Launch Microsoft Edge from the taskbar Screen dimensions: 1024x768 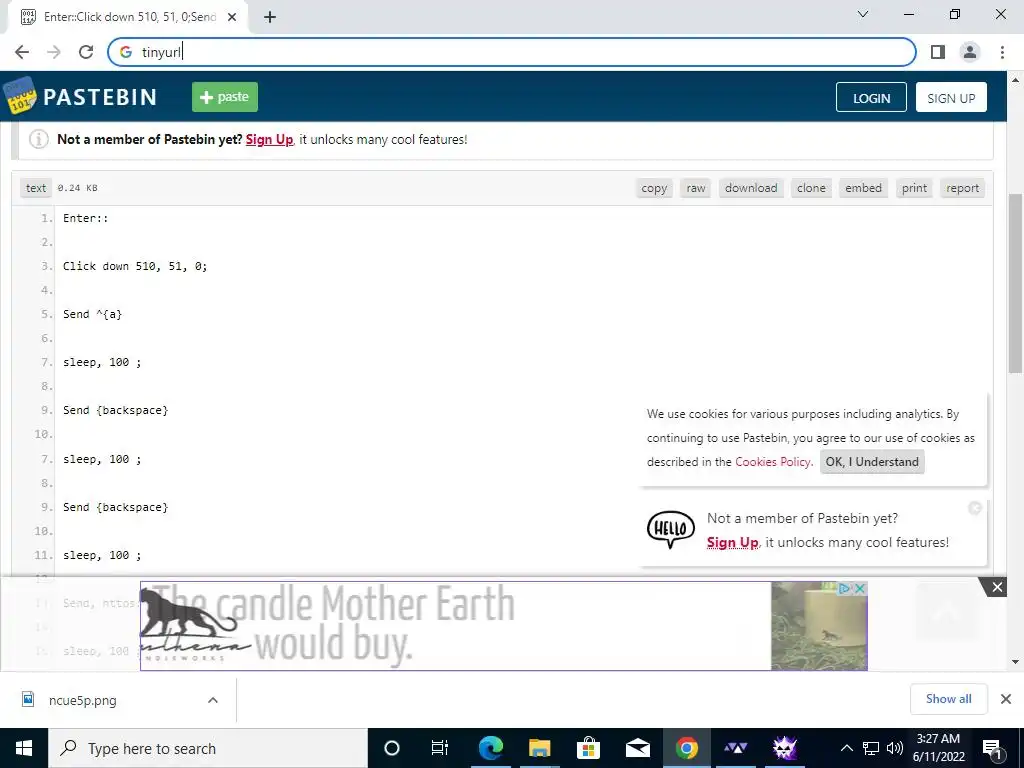pos(490,748)
